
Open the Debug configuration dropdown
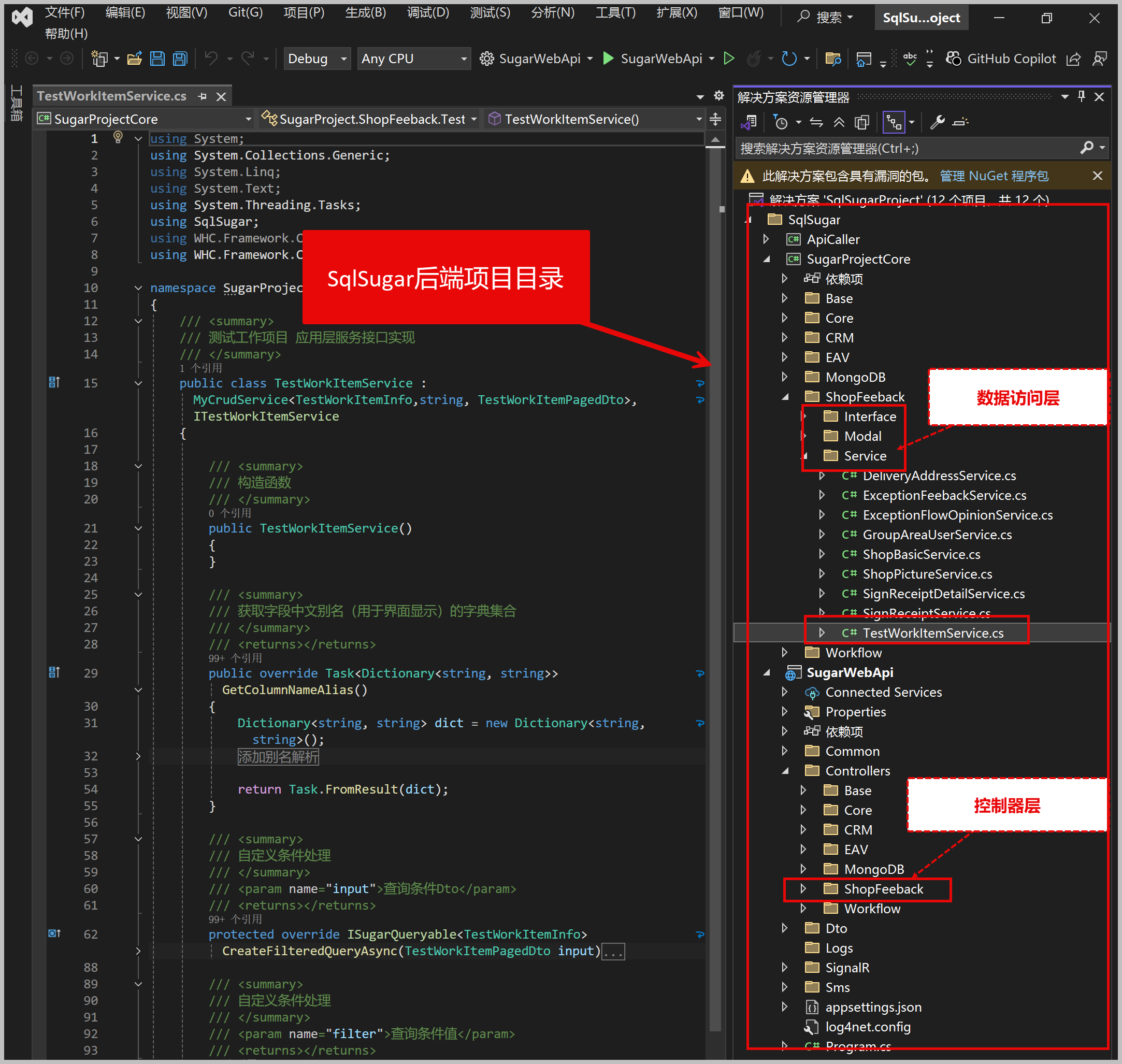click(343, 59)
